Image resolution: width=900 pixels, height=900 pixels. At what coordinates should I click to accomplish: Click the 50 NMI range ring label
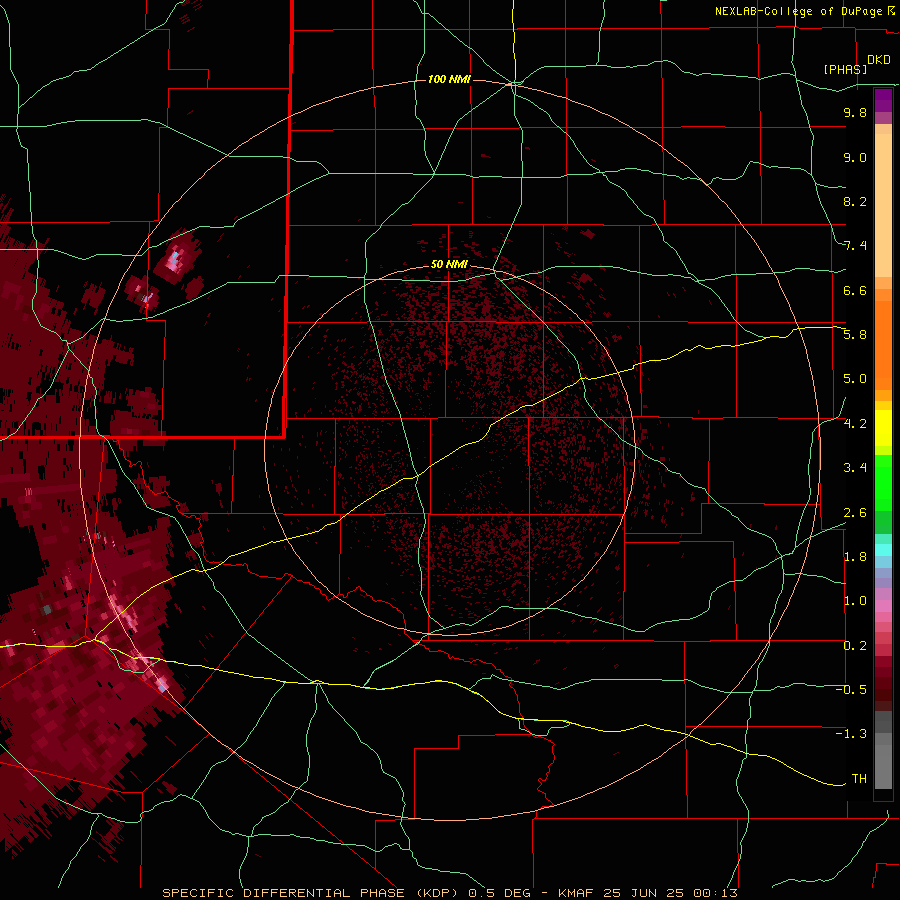[449, 264]
